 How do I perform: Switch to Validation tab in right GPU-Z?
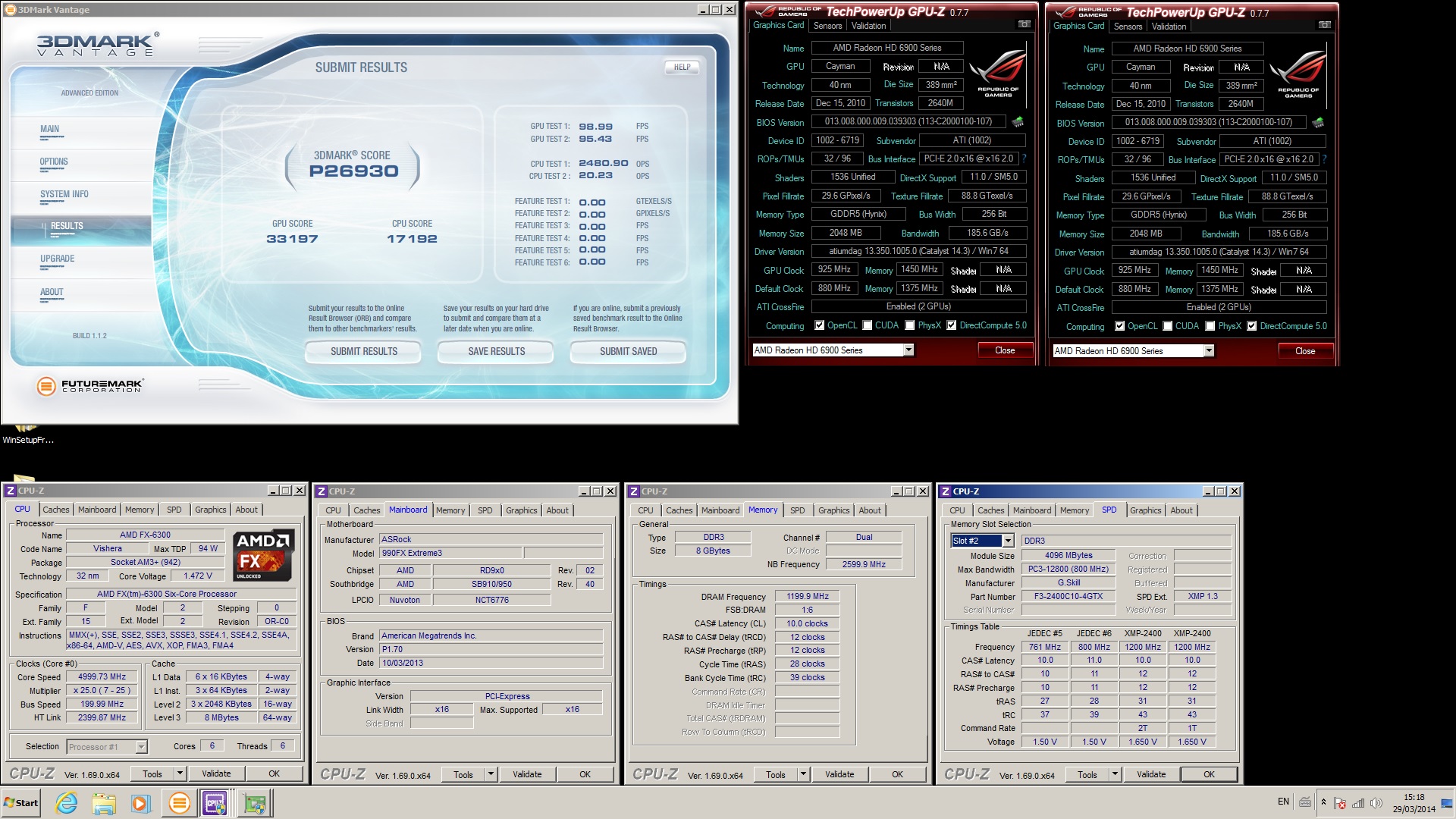pos(1169,27)
